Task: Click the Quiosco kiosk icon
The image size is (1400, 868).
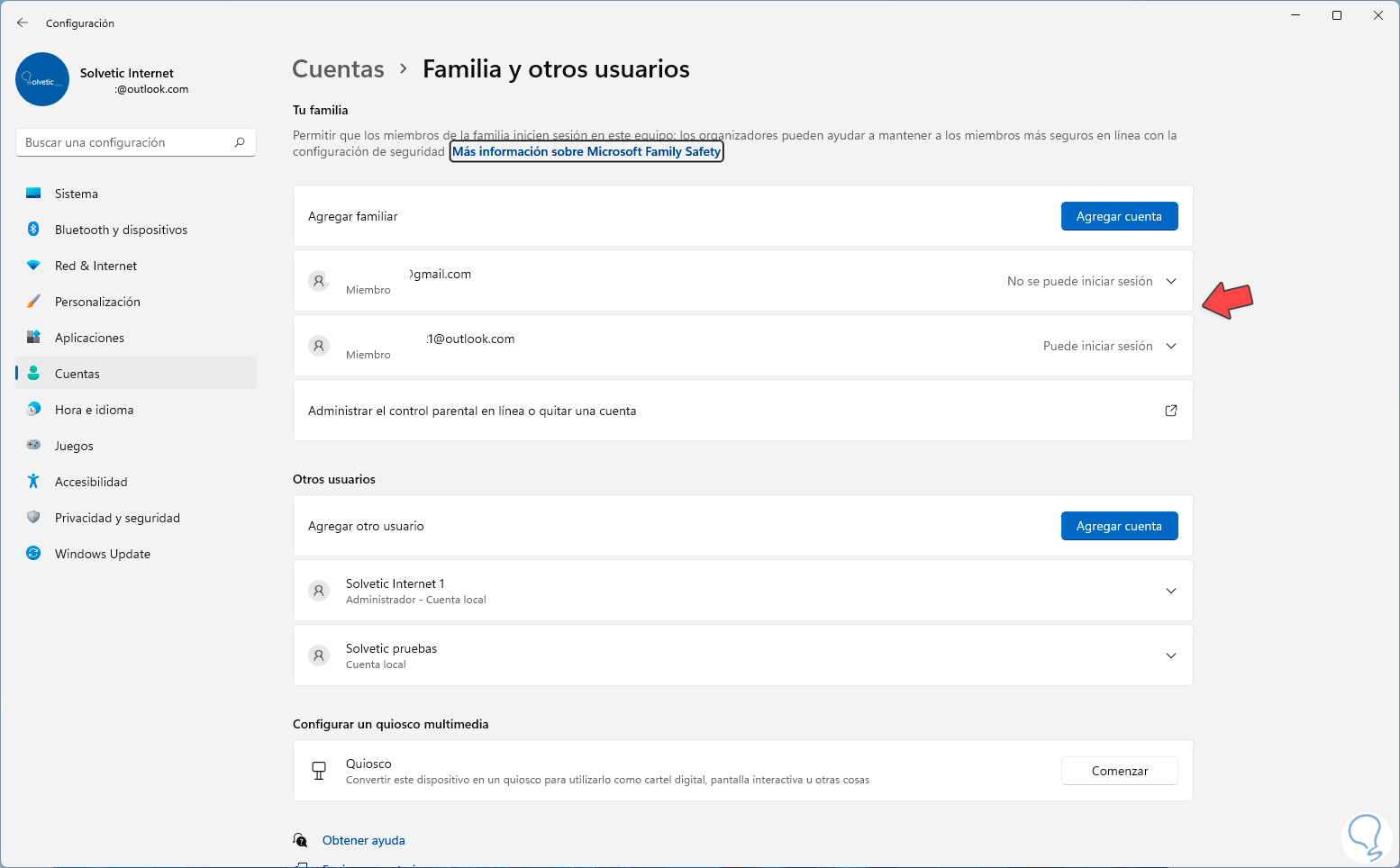Action: pos(319,771)
